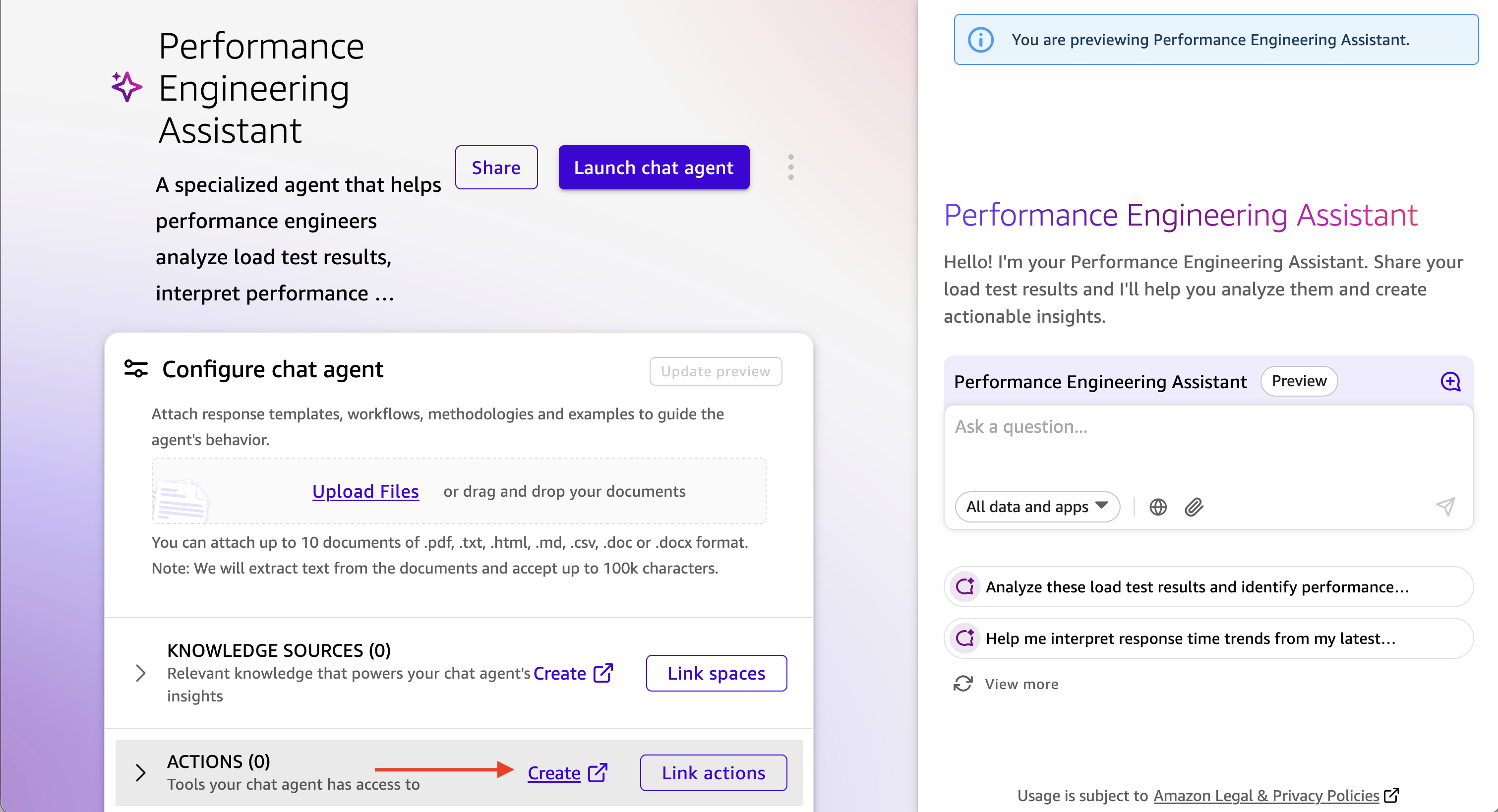Click the info icon in the preview banner
This screenshot has height=812, width=1498.
981,40
